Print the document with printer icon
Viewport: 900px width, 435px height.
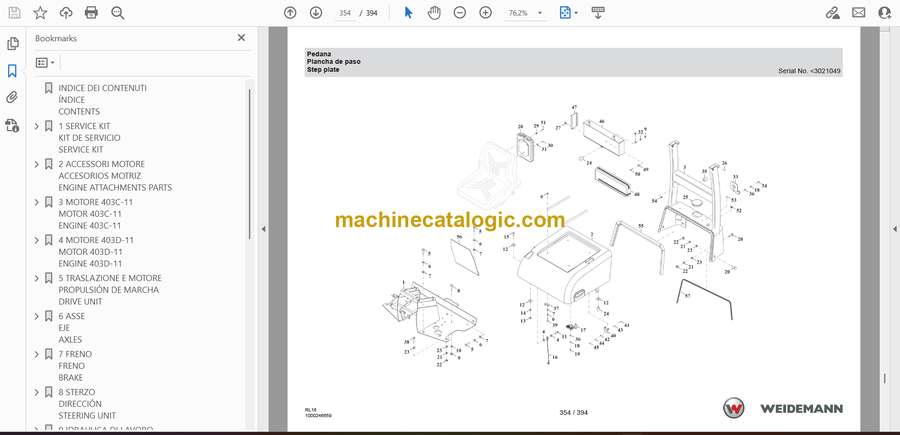91,13
